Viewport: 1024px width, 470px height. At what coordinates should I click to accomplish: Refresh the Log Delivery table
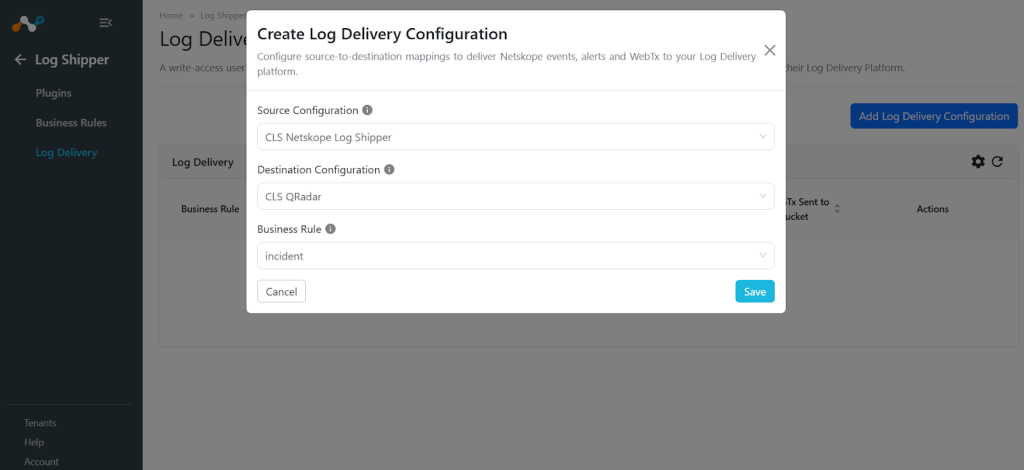997,162
